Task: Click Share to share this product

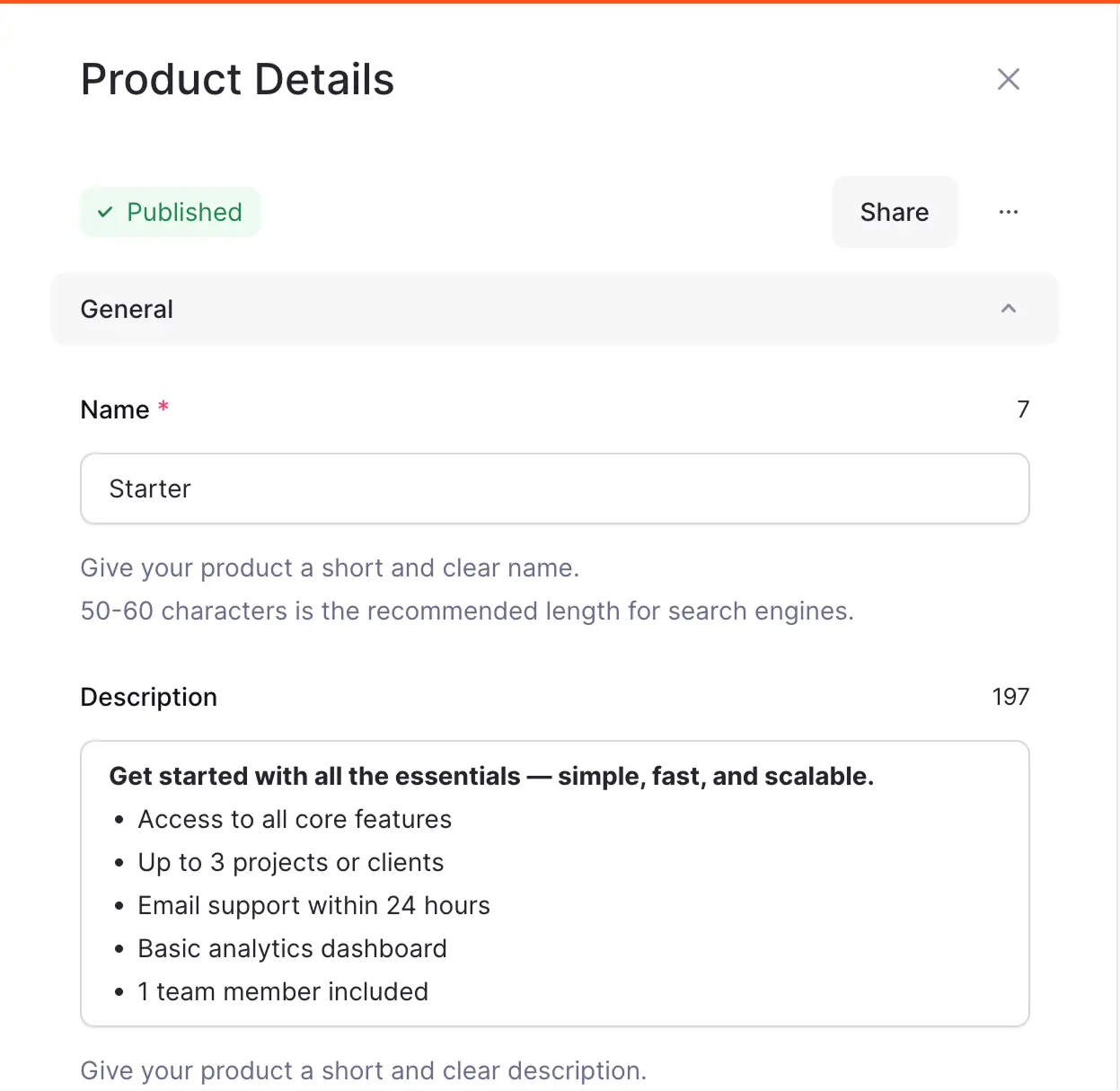Action: click(894, 212)
